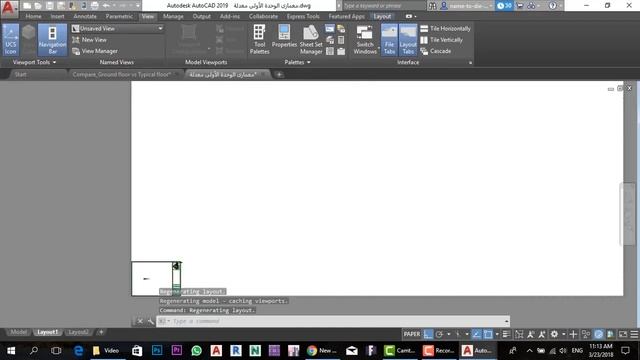The height and width of the screenshot is (360, 640).
Task: Click the command line input field
Action: [x=333, y=321]
